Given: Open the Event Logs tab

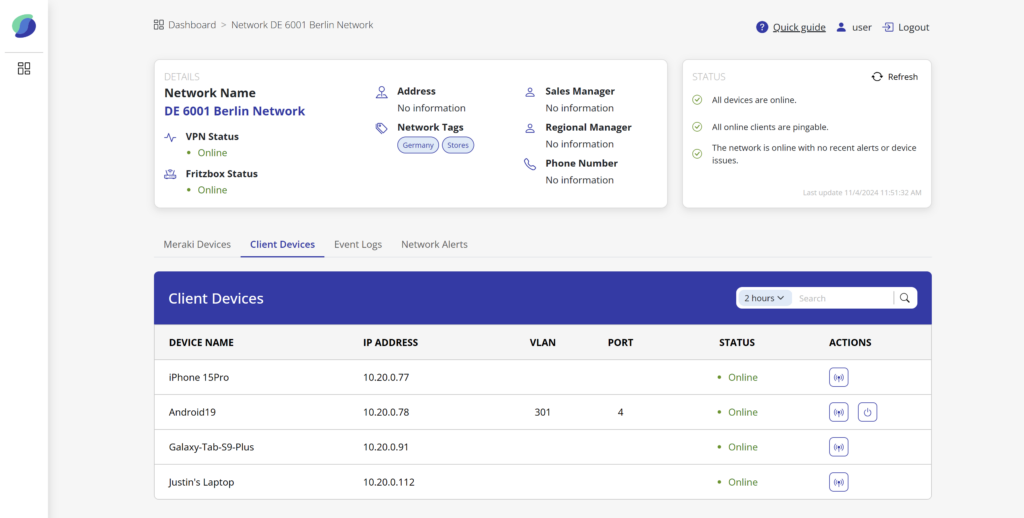Looking at the screenshot, I should [x=358, y=244].
